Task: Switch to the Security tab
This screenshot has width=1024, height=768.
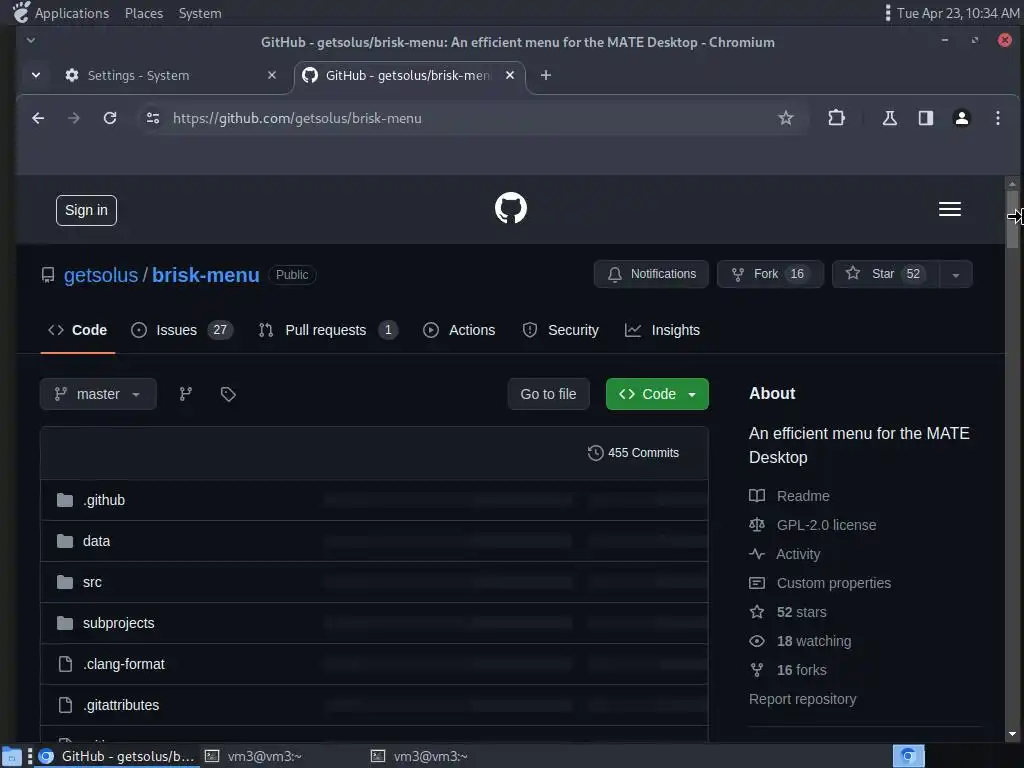Action: coord(560,330)
